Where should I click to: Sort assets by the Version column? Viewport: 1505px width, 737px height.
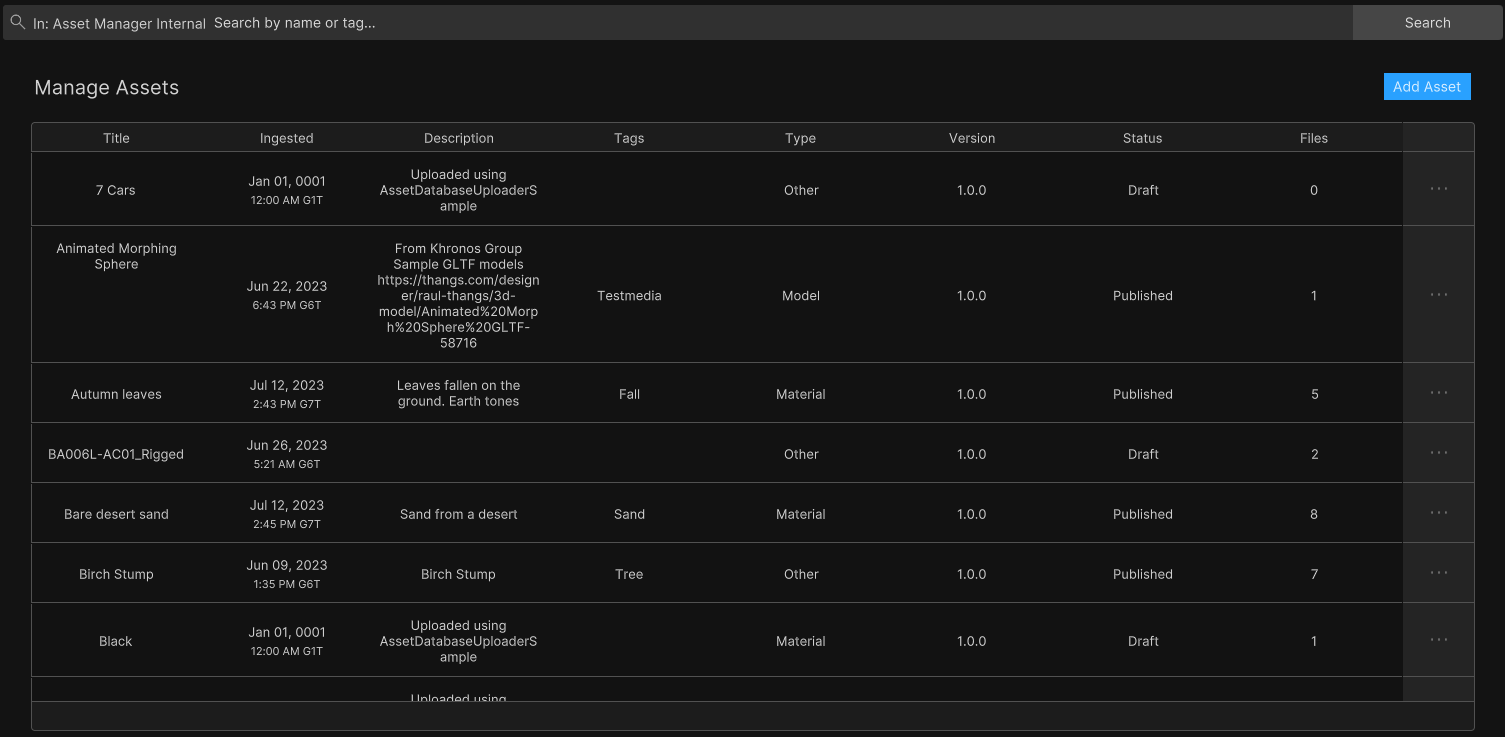click(x=971, y=138)
